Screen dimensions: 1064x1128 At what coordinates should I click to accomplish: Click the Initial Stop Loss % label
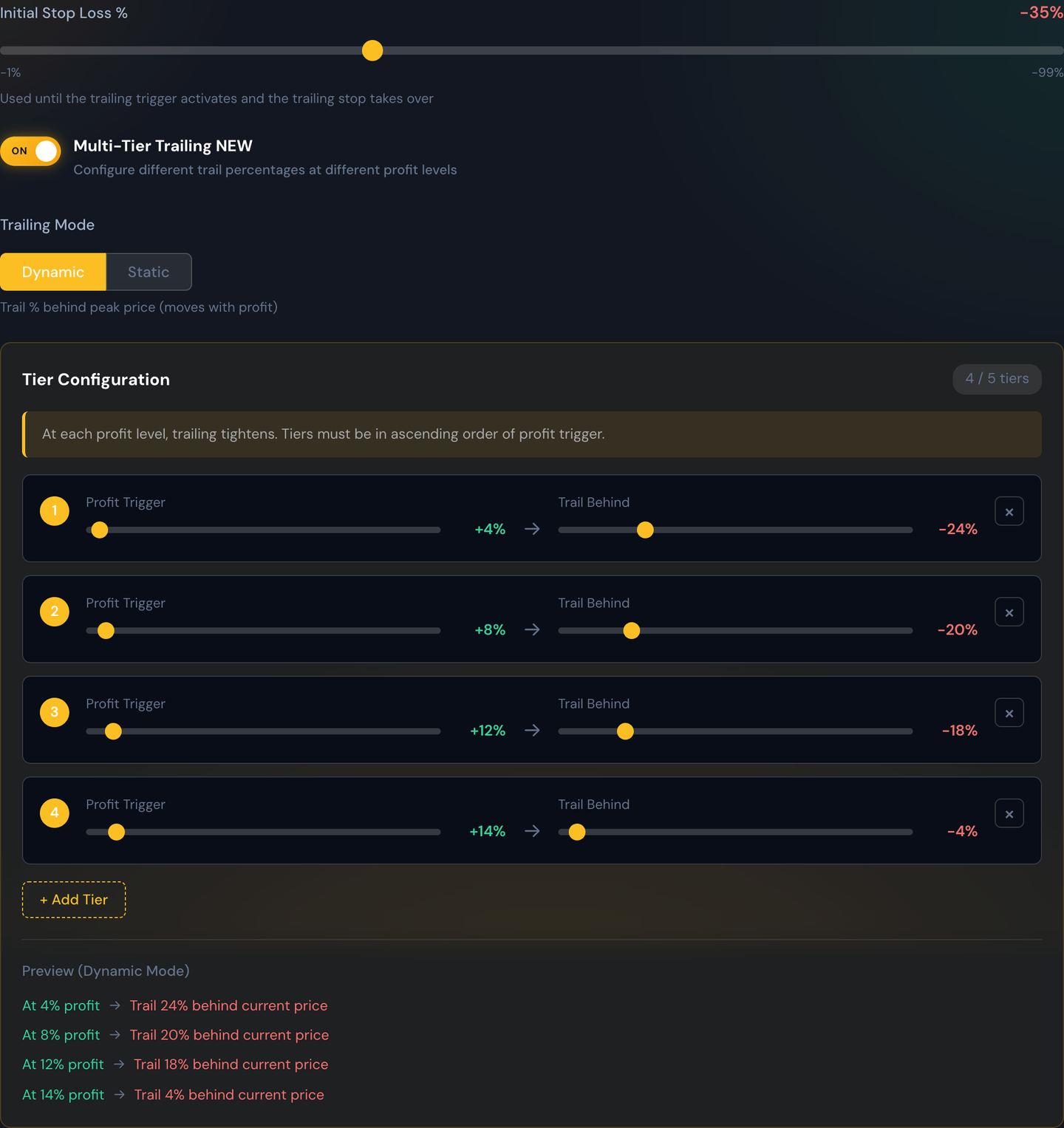click(64, 13)
